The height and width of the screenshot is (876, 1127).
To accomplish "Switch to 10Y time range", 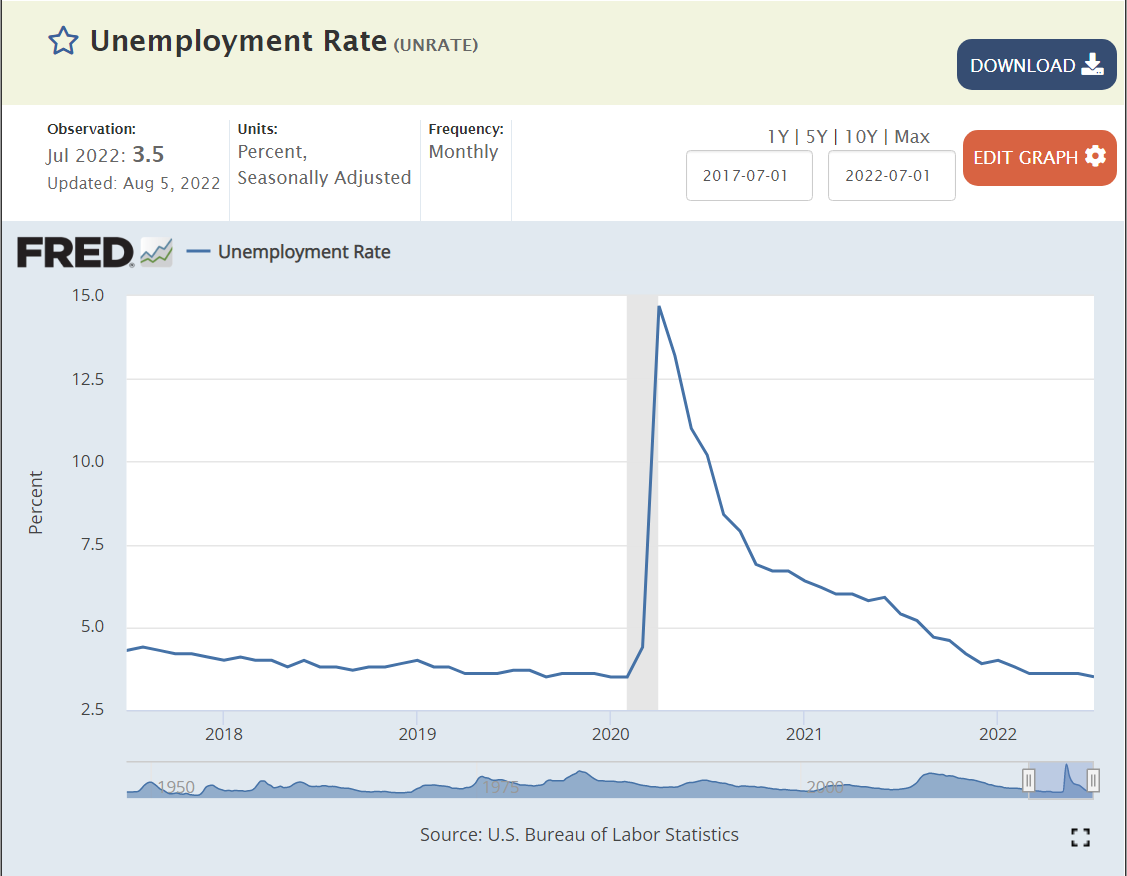I will (x=862, y=137).
